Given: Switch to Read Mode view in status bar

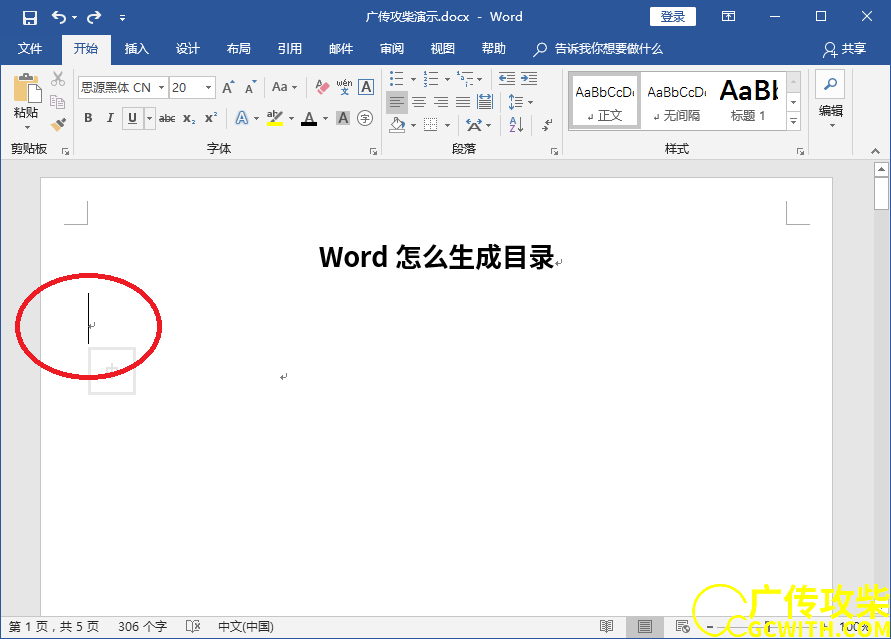Looking at the screenshot, I should (607, 626).
